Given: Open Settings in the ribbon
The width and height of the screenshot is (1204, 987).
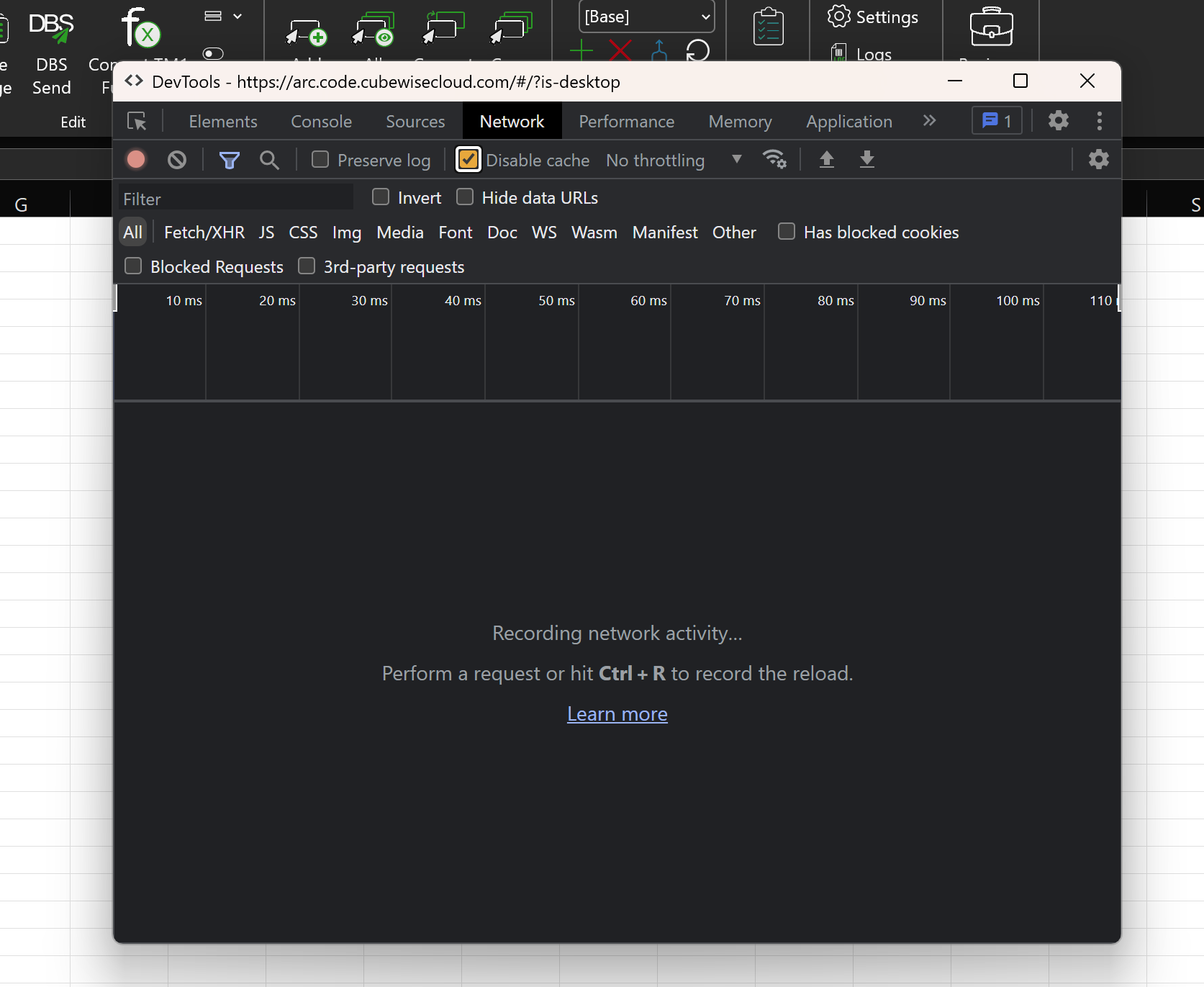Looking at the screenshot, I should click(873, 17).
